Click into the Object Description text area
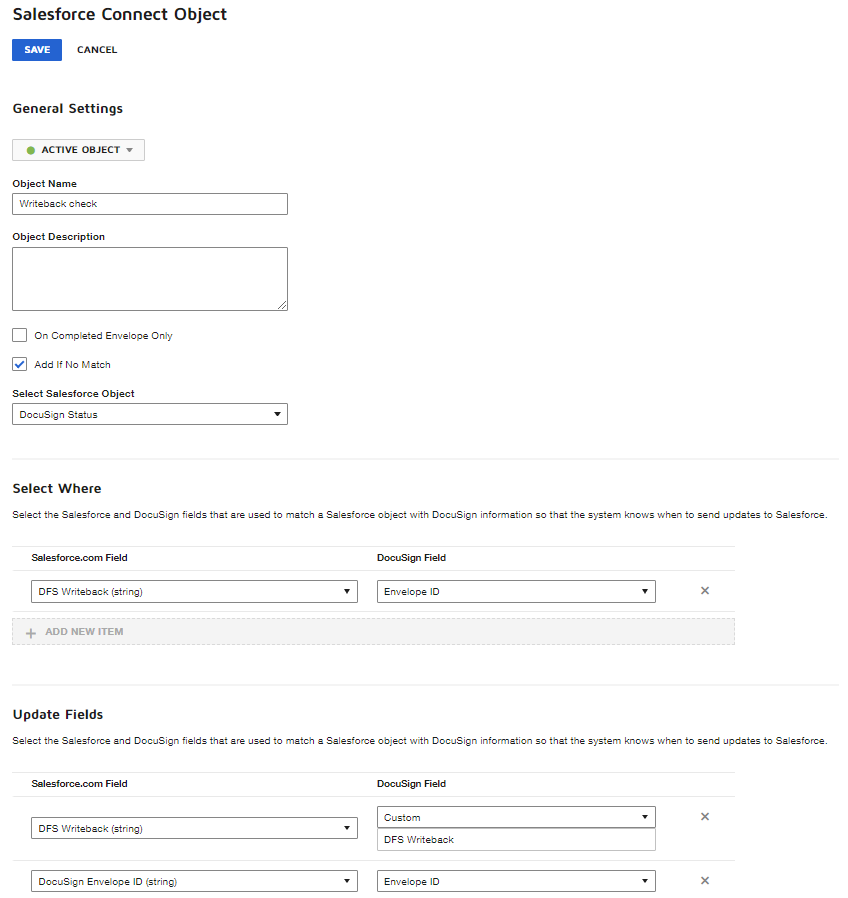The width and height of the screenshot is (848, 898). point(150,279)
